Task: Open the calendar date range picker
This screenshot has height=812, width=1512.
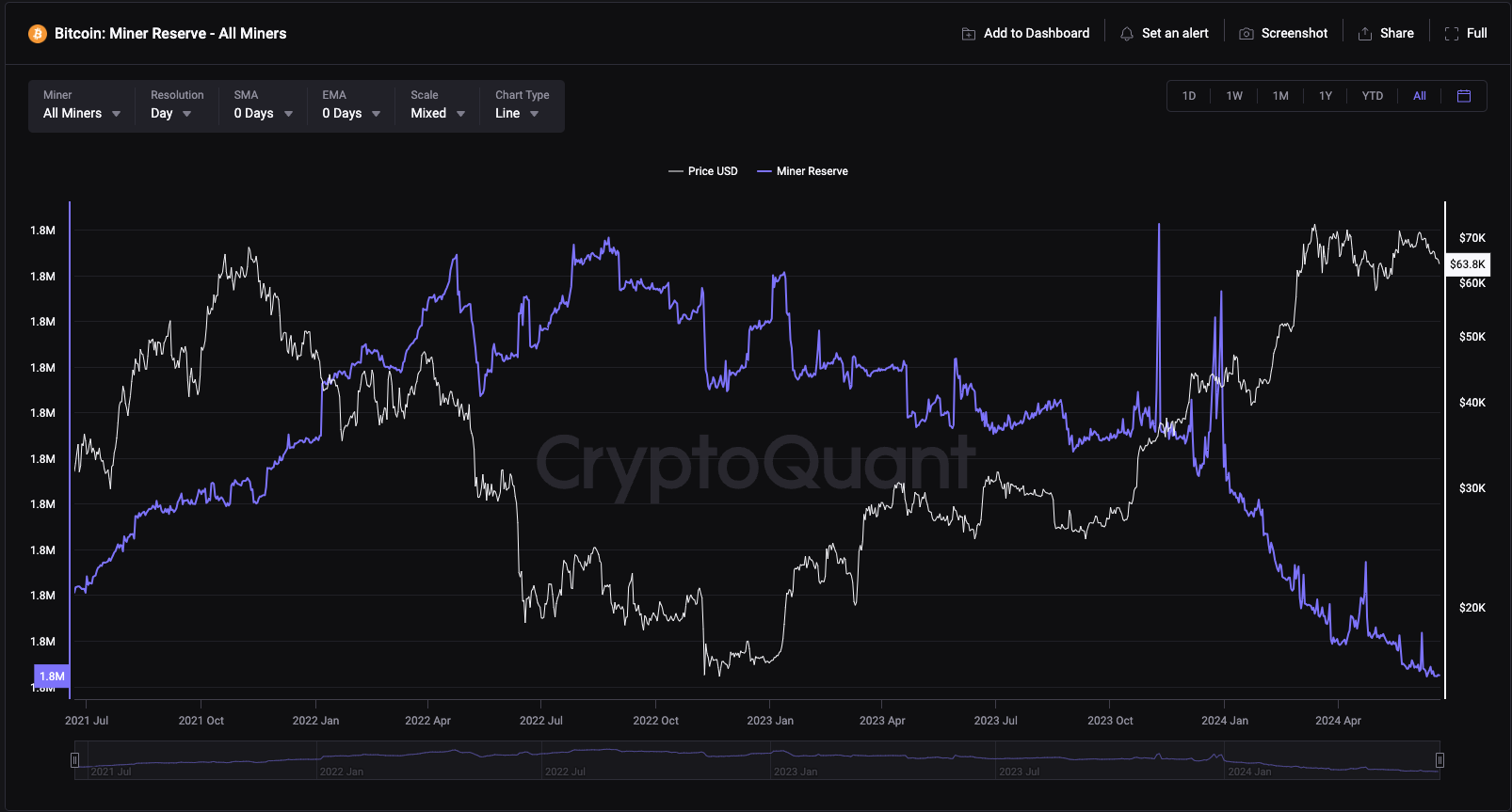Action: (1464, 96)
